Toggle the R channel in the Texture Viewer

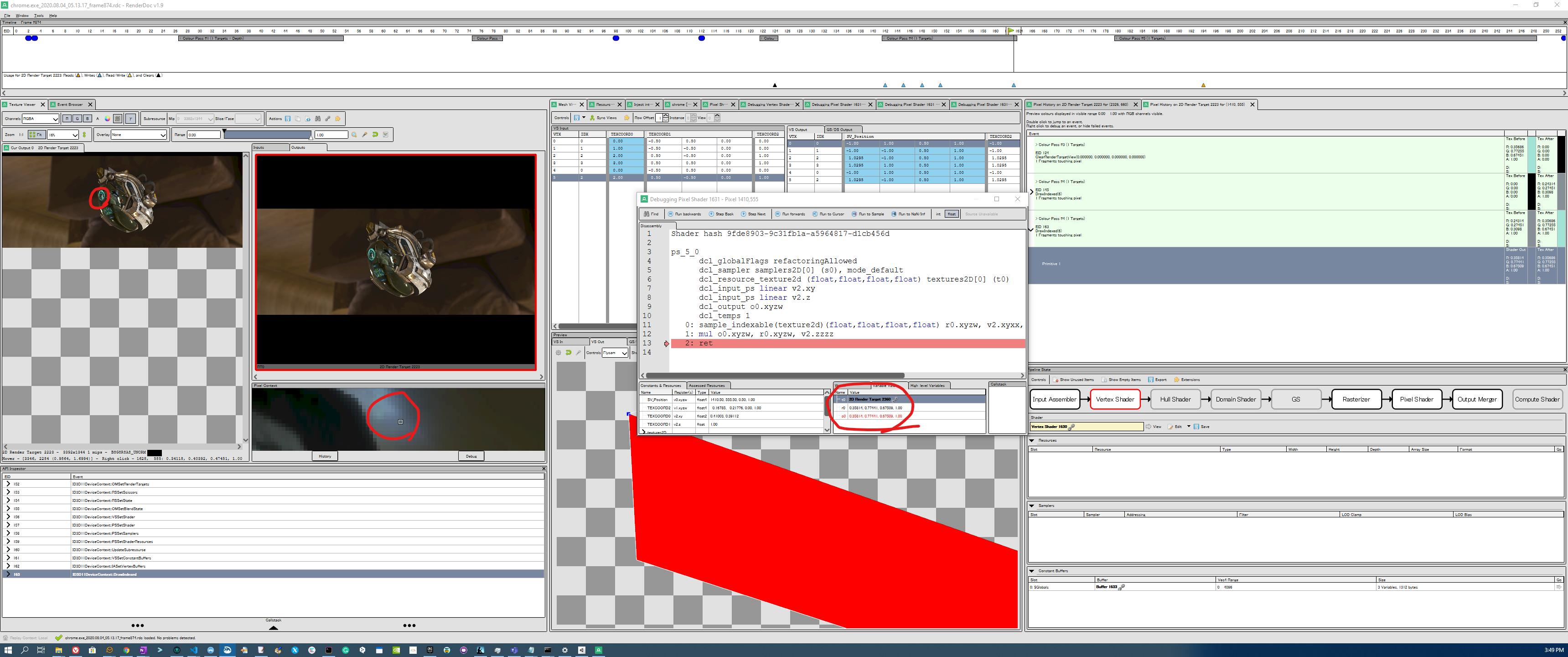click(67, 119)
